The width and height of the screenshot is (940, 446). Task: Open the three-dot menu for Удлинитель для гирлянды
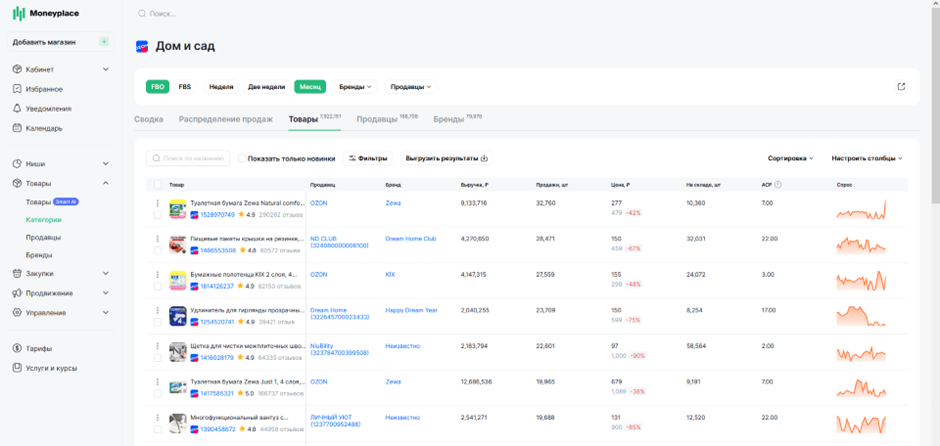point(158,311)
